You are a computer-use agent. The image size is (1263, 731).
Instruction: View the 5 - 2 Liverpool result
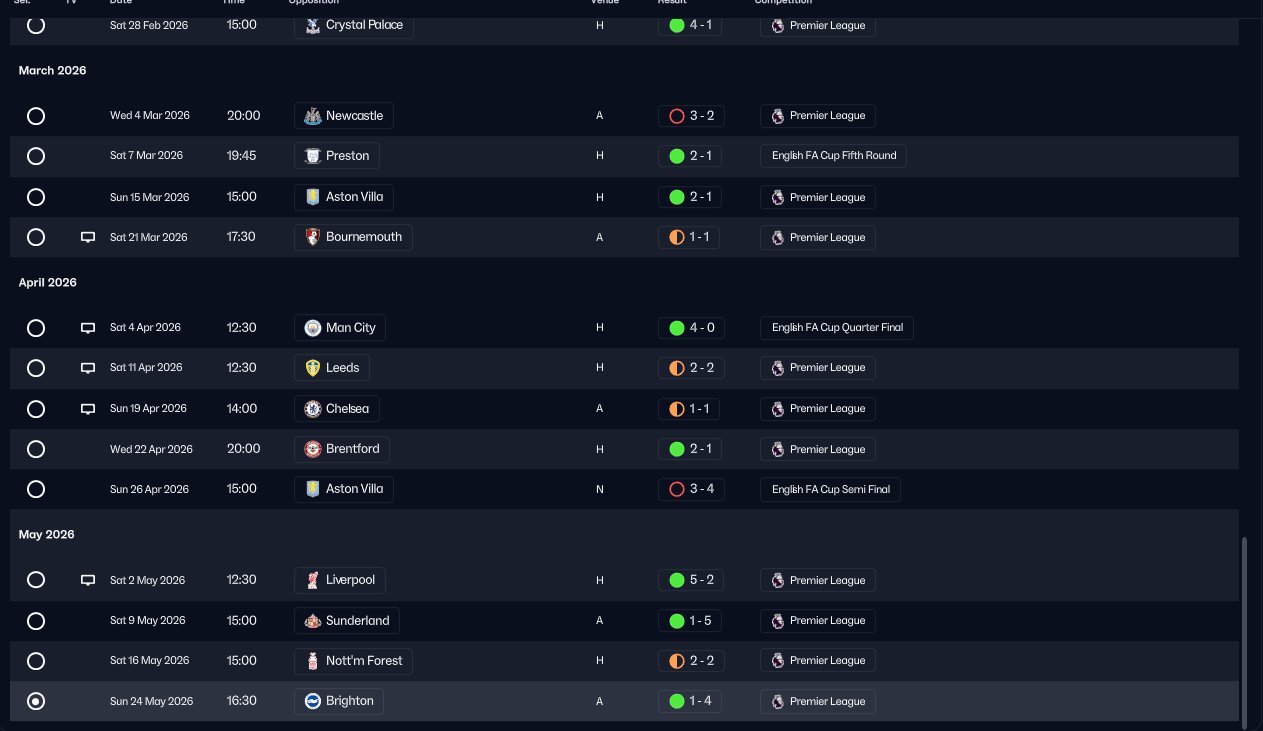[x=691, y=580]
